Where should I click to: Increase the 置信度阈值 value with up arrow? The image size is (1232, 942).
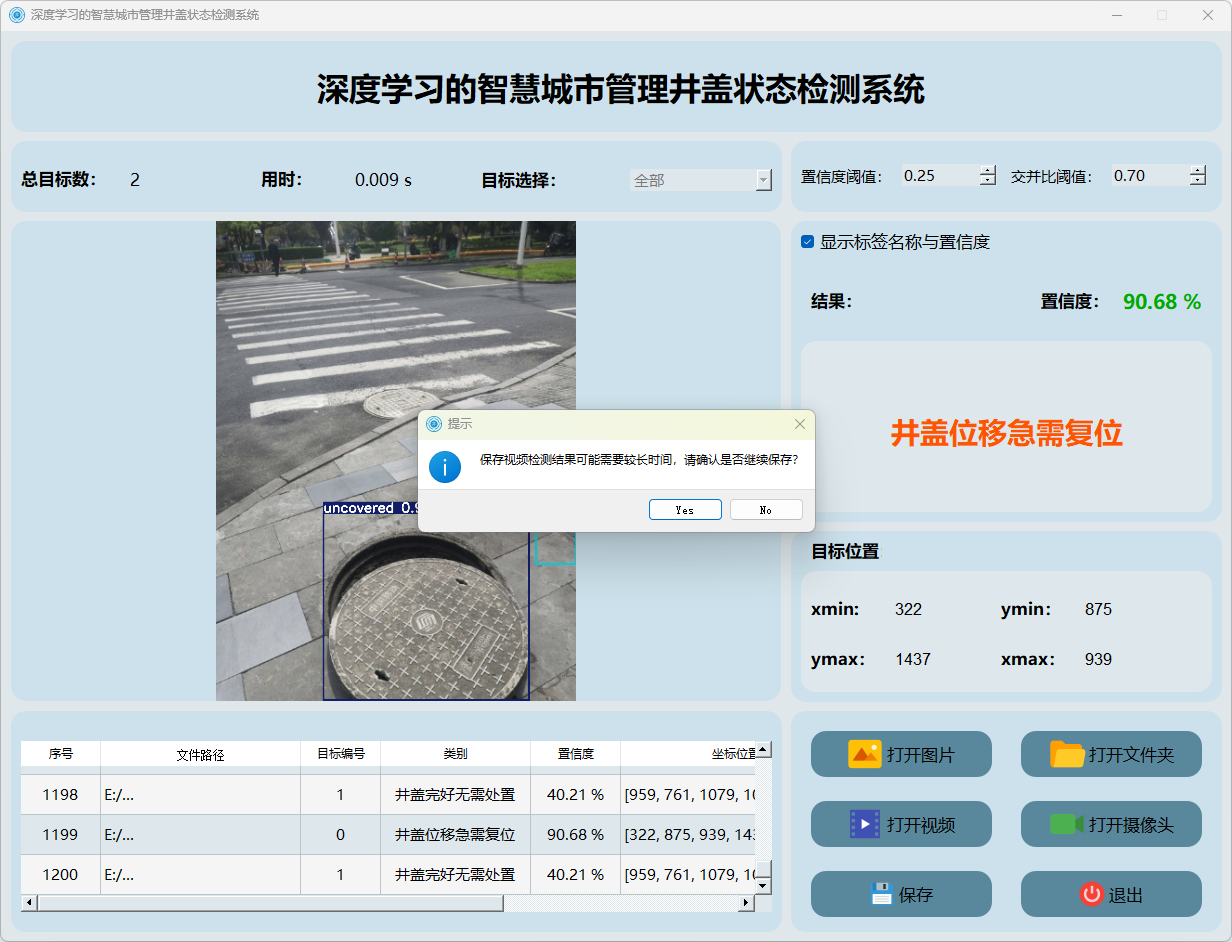(988, 170)
